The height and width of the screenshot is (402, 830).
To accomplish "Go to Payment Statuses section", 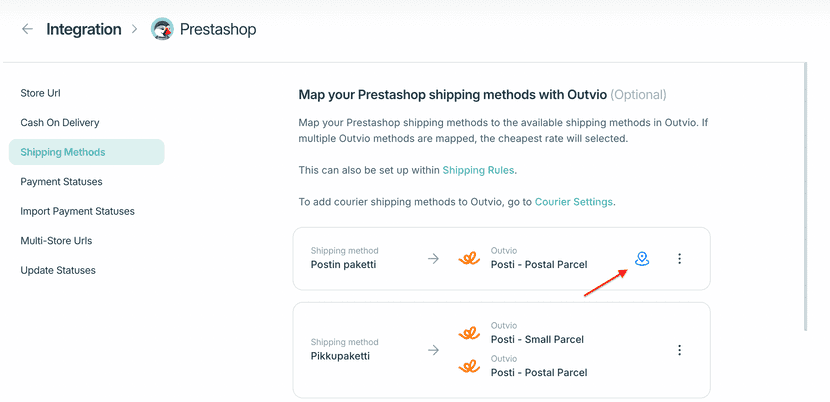I will [x=61, y=182].
